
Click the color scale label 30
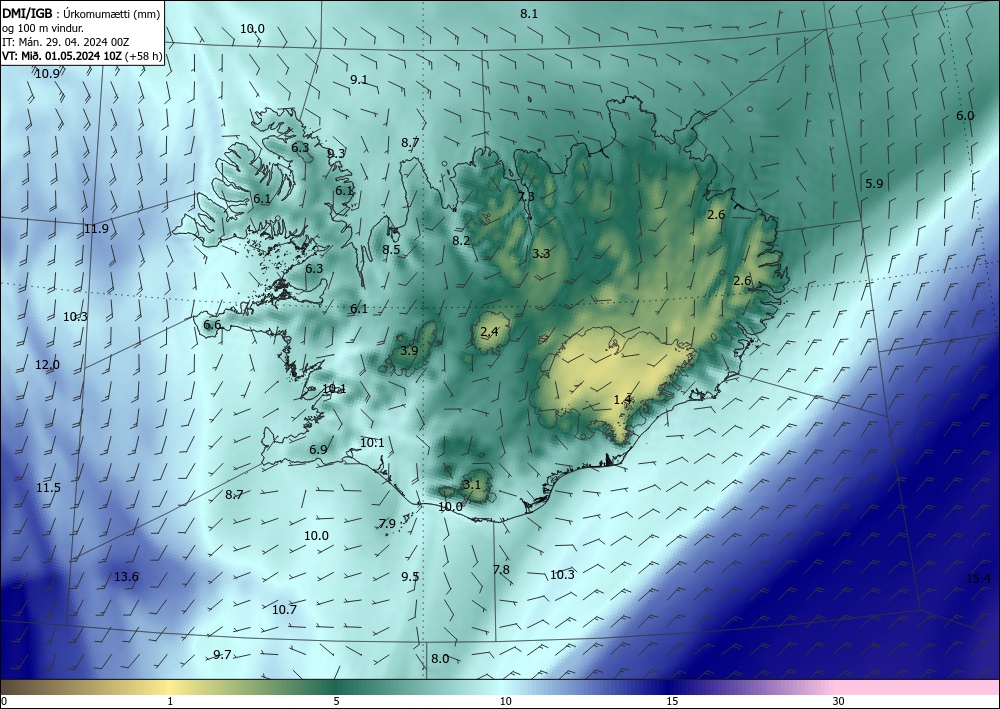[x=838, y=701]
